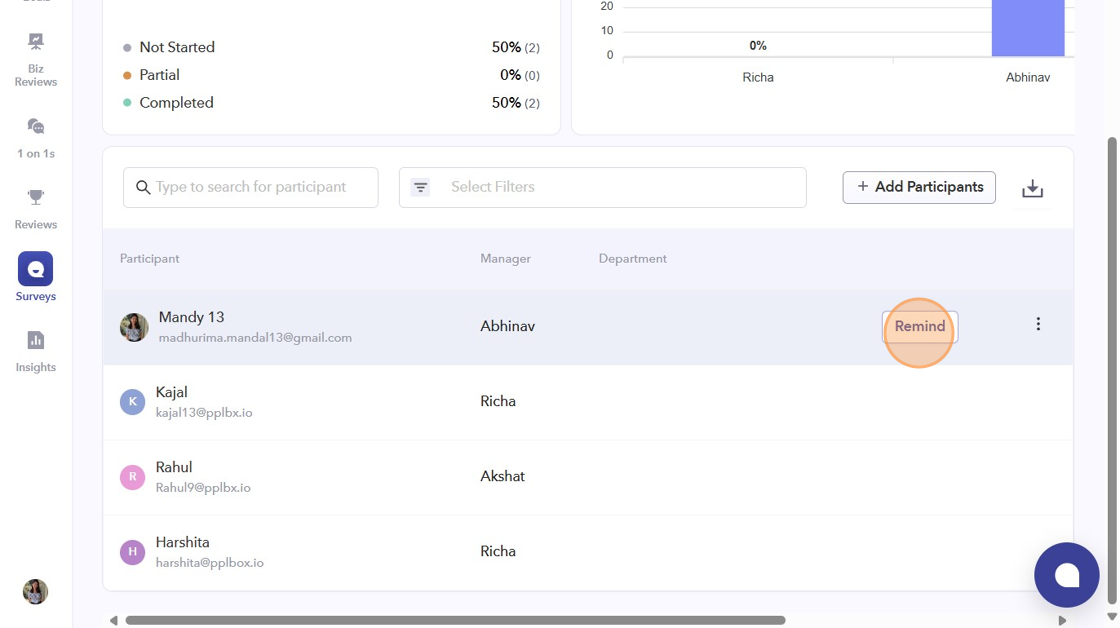The height and width of the screenshot is (628, 1120).
Task: Open Biz Reviews in sidebar
Action: (36, 60)
